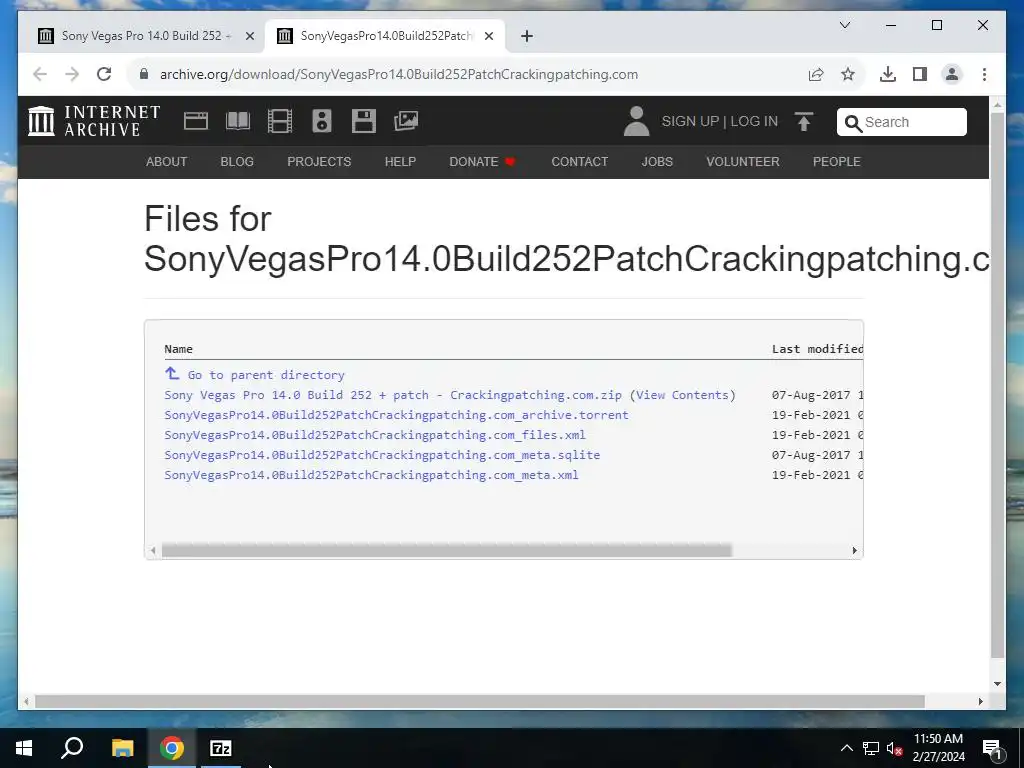
Task: Open the ABOUT menu item
Action: 167,162
